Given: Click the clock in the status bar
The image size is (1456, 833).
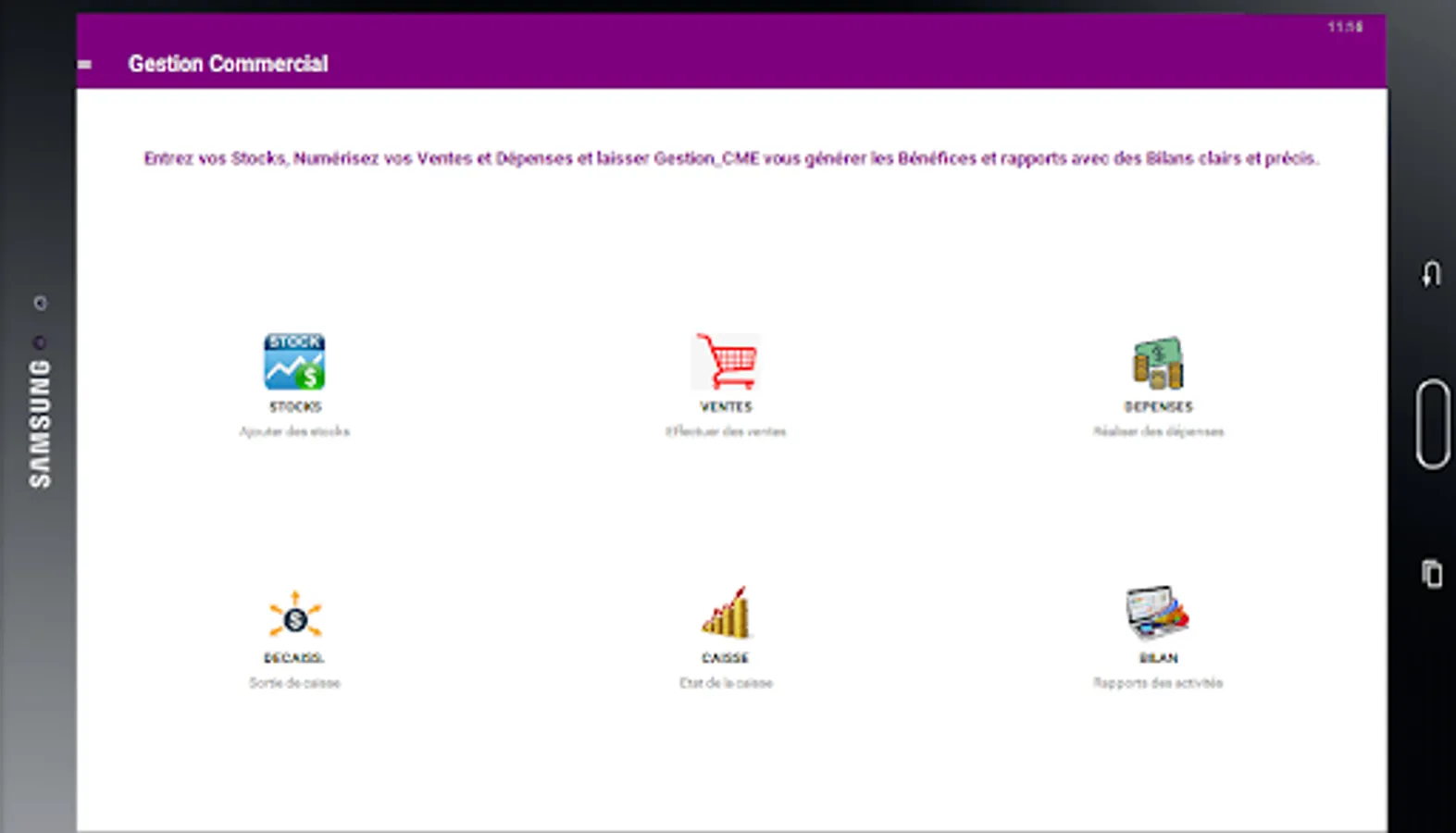Looking at the screenshot, I should [x=1345, y=27].
